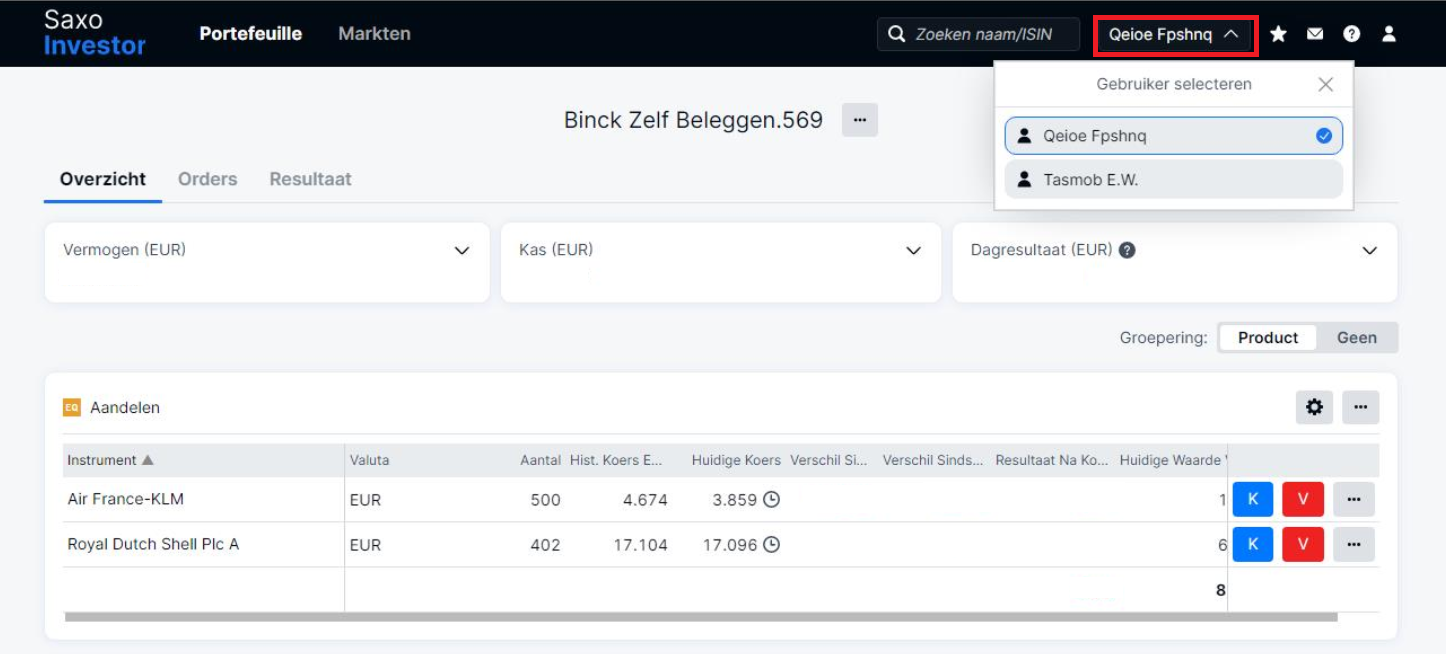This screenshot has width=1446, height=654.
Task: Click the blue K button for Air France-KLM
Action: tap(1253, 499)
